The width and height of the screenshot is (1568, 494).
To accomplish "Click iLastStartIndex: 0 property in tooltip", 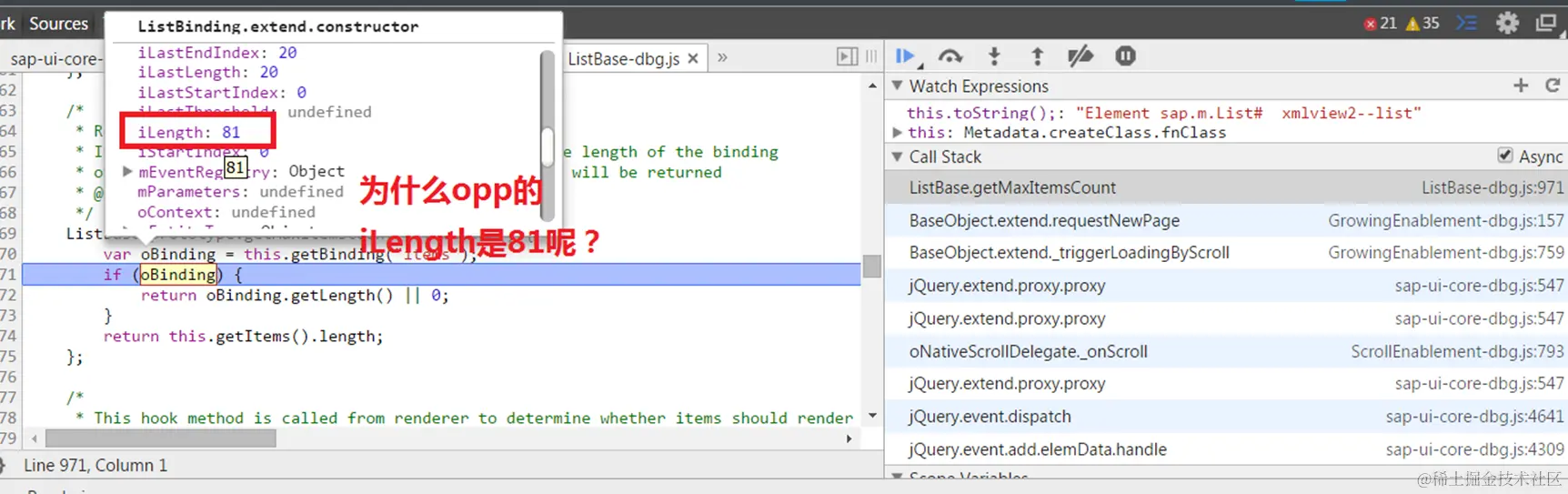I will (x=222, y=93).
